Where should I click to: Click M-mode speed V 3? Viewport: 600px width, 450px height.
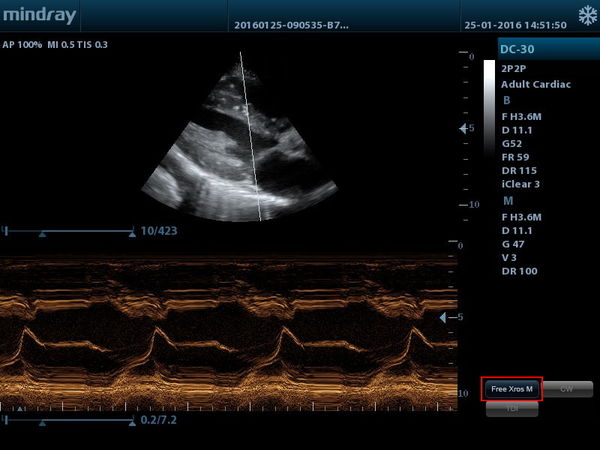509,258
